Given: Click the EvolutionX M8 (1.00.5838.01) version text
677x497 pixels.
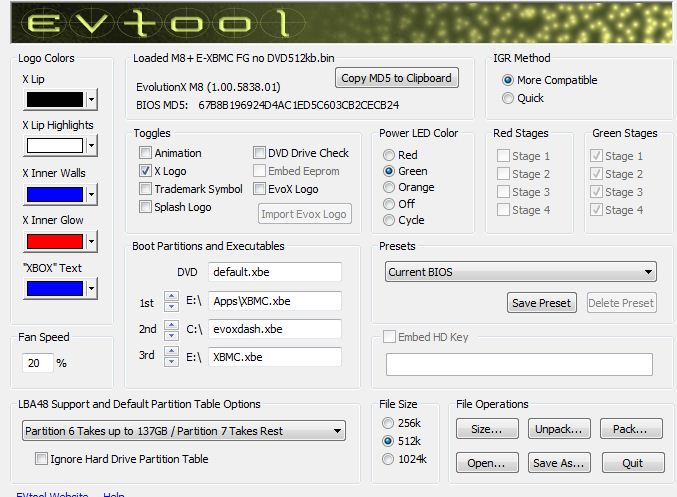Looking at the screenshot, I should 208,87.
